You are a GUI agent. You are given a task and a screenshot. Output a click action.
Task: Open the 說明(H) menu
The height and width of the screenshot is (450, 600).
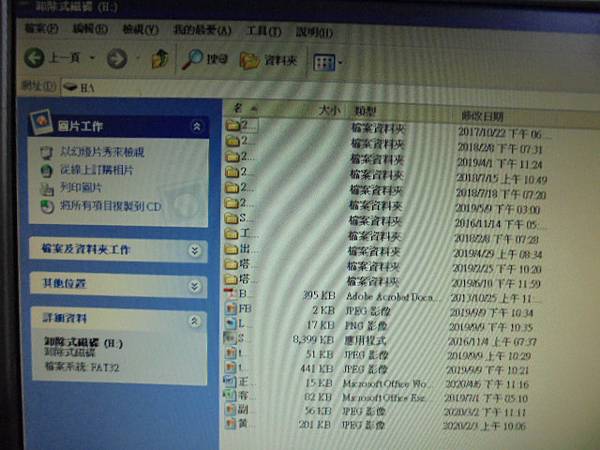point(314,32)
